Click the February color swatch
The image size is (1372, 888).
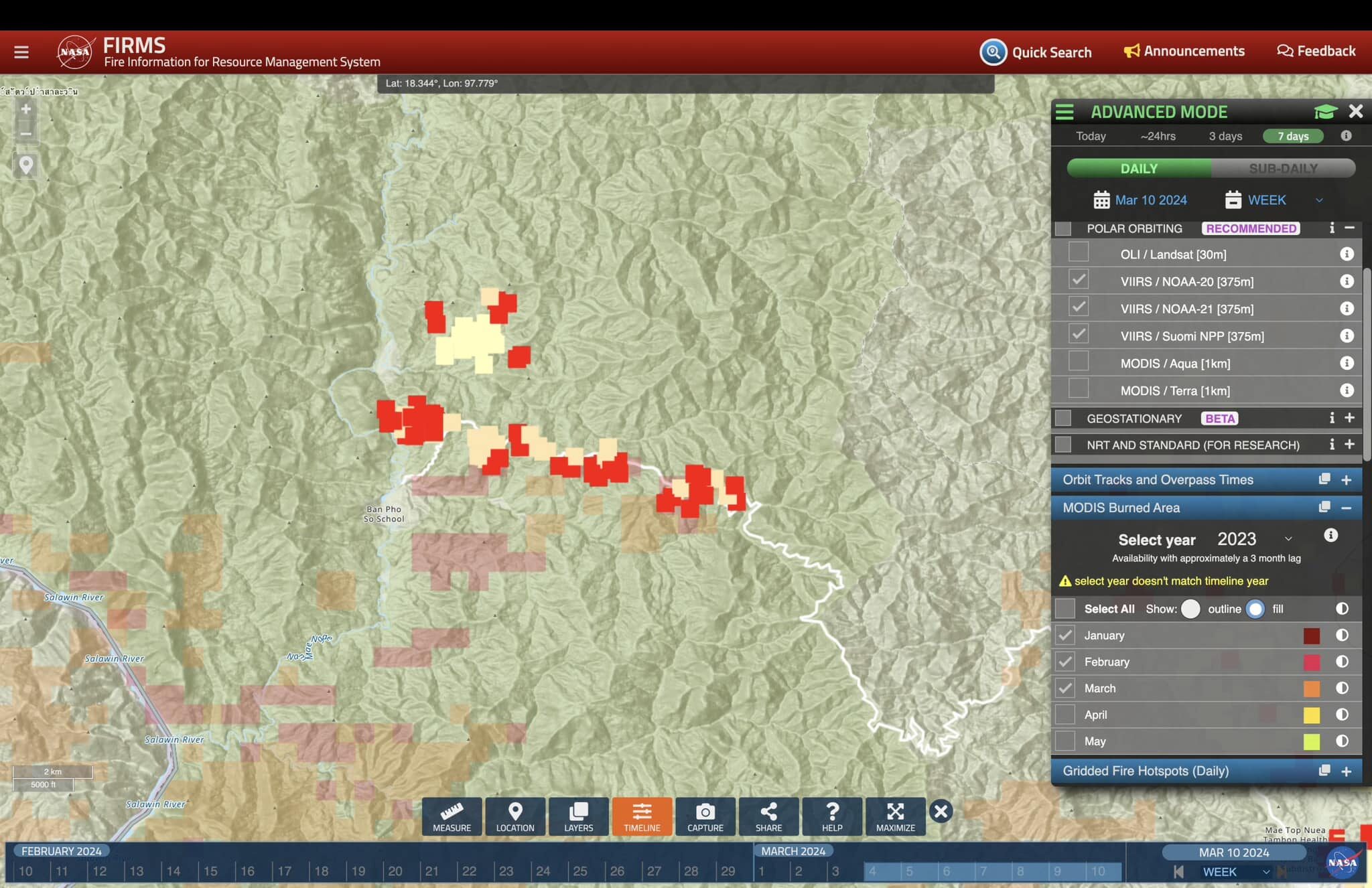[1311, 662]
